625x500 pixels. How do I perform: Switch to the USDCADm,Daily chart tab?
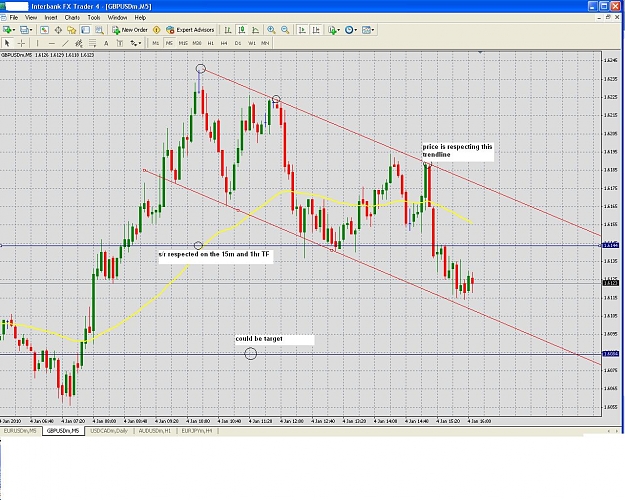pos(109,431)
